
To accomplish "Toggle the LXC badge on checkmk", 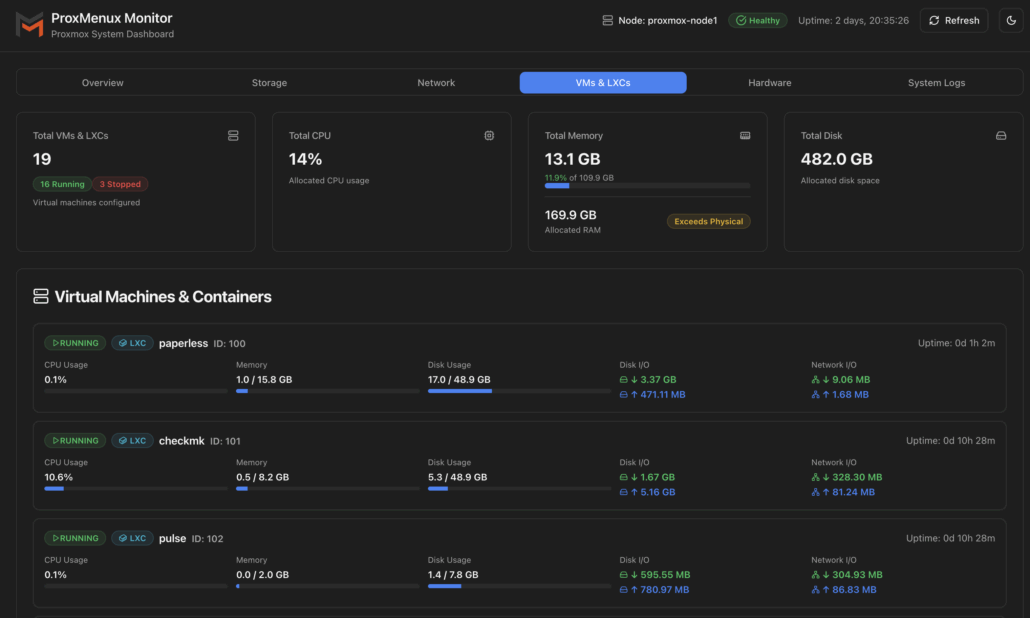I will 132,440.
